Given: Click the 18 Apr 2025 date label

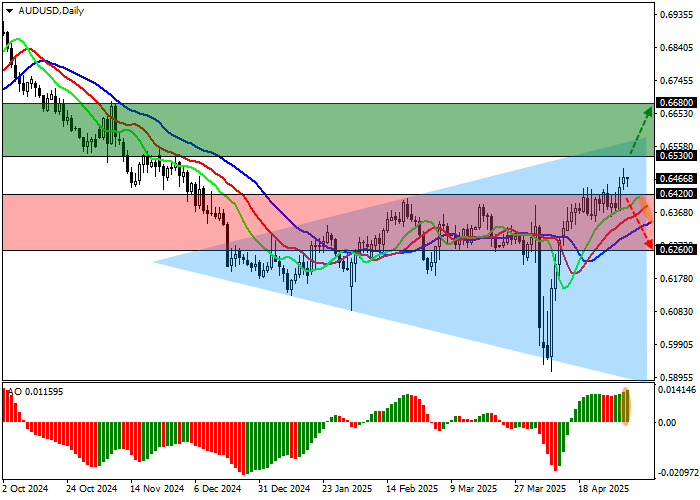Looking at the screenshot, I should point(603,490).
